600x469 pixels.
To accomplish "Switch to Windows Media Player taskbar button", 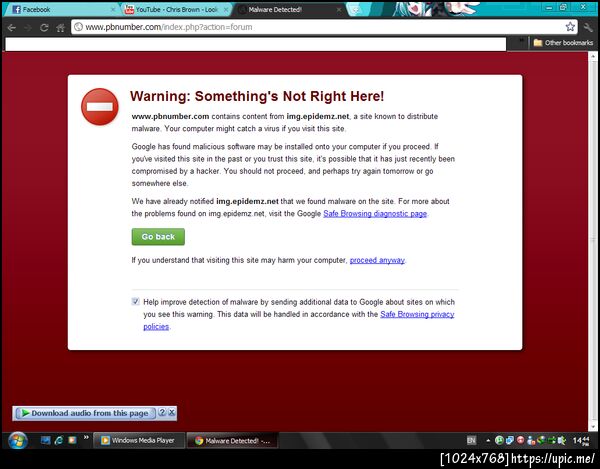I will point(139,440).
